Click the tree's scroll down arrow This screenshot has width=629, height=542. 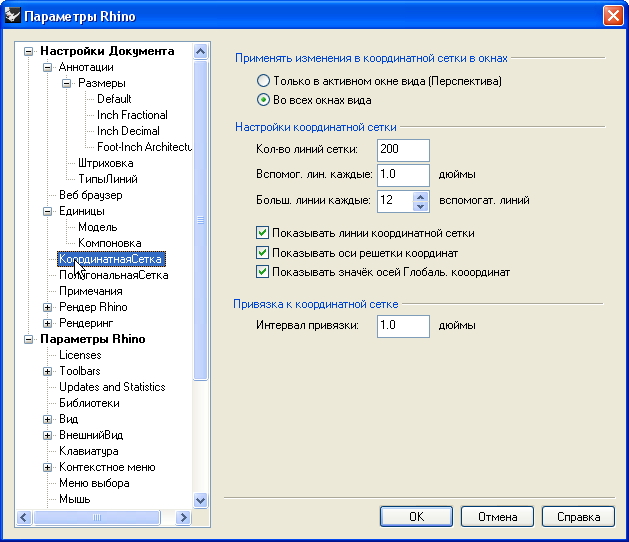point(200,501)
